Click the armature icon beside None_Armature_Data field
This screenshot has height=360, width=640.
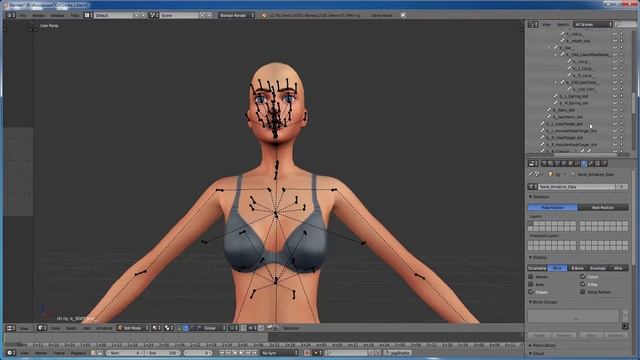pos(533,187)
